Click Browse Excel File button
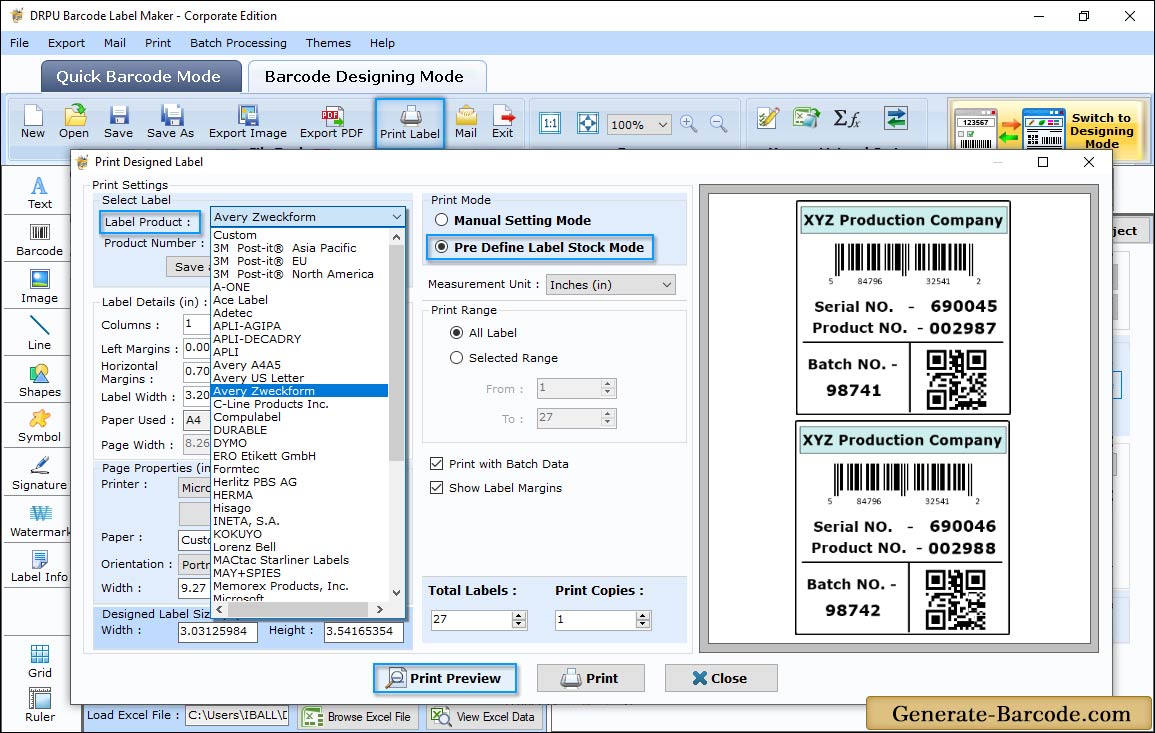1155x733 pixels. point(357,716)
